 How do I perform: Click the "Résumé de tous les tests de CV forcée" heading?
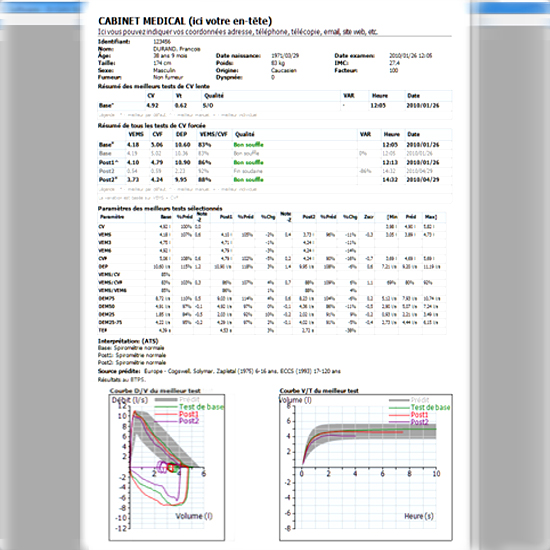[152, 126]
